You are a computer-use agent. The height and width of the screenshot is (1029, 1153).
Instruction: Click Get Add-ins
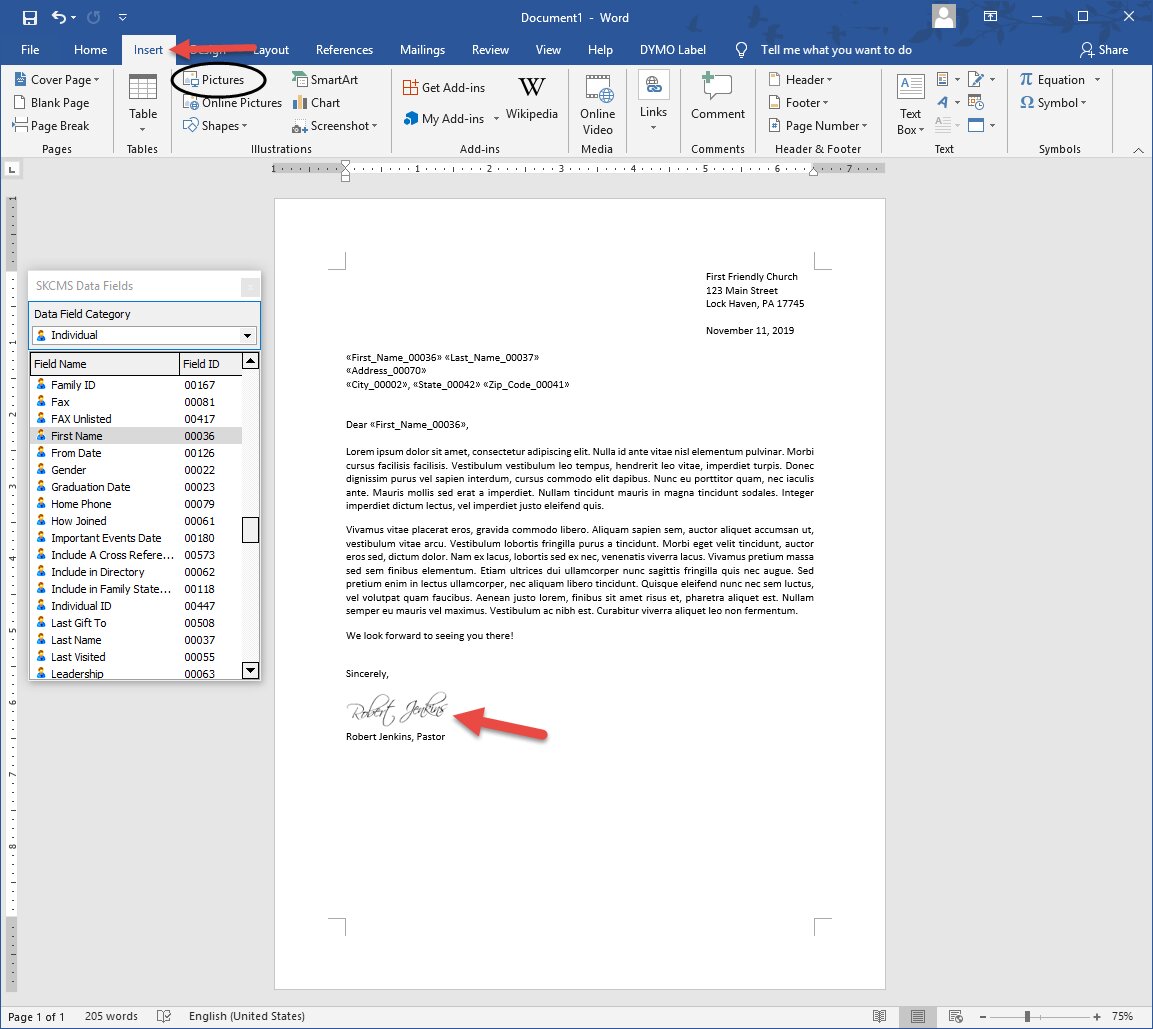444,88
